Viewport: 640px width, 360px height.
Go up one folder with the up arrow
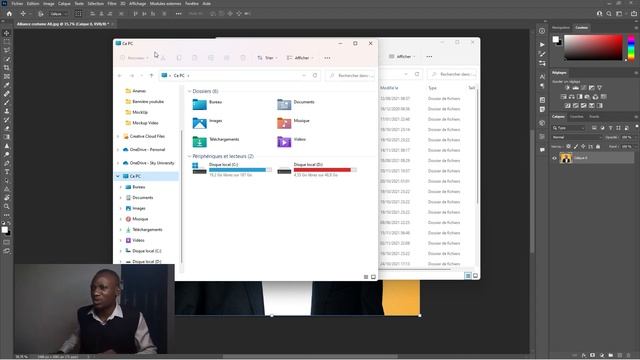[x=151, y=76]
